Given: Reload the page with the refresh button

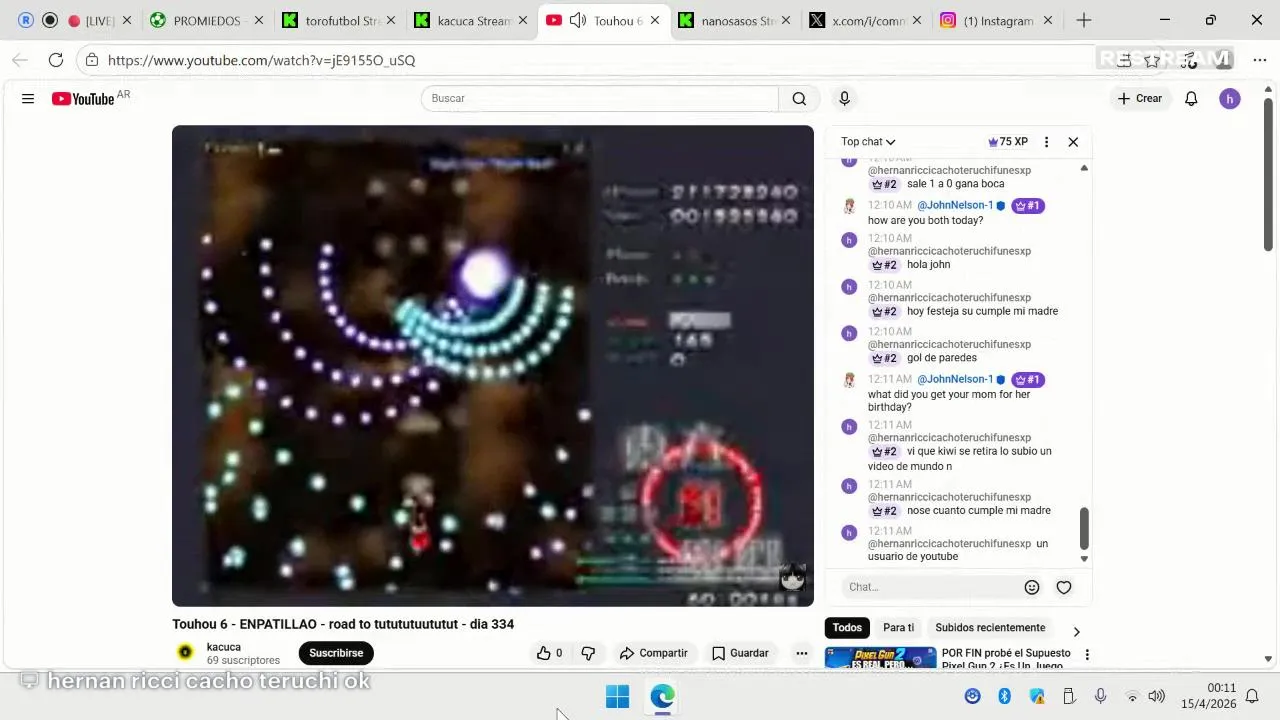Looking at the screenshot, I should [56, 60].
